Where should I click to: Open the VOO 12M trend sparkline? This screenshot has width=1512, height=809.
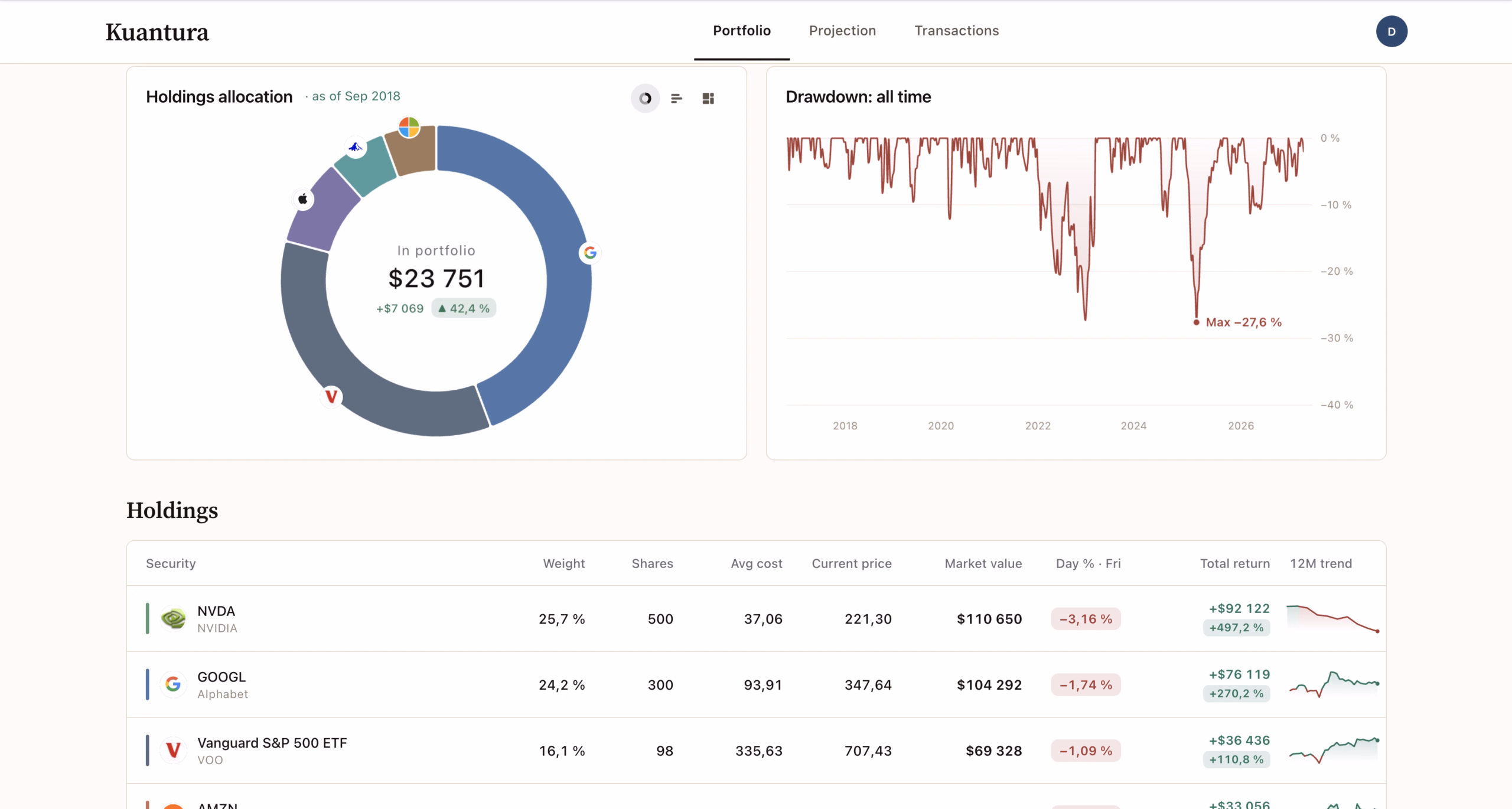[x=1334, y=751]
